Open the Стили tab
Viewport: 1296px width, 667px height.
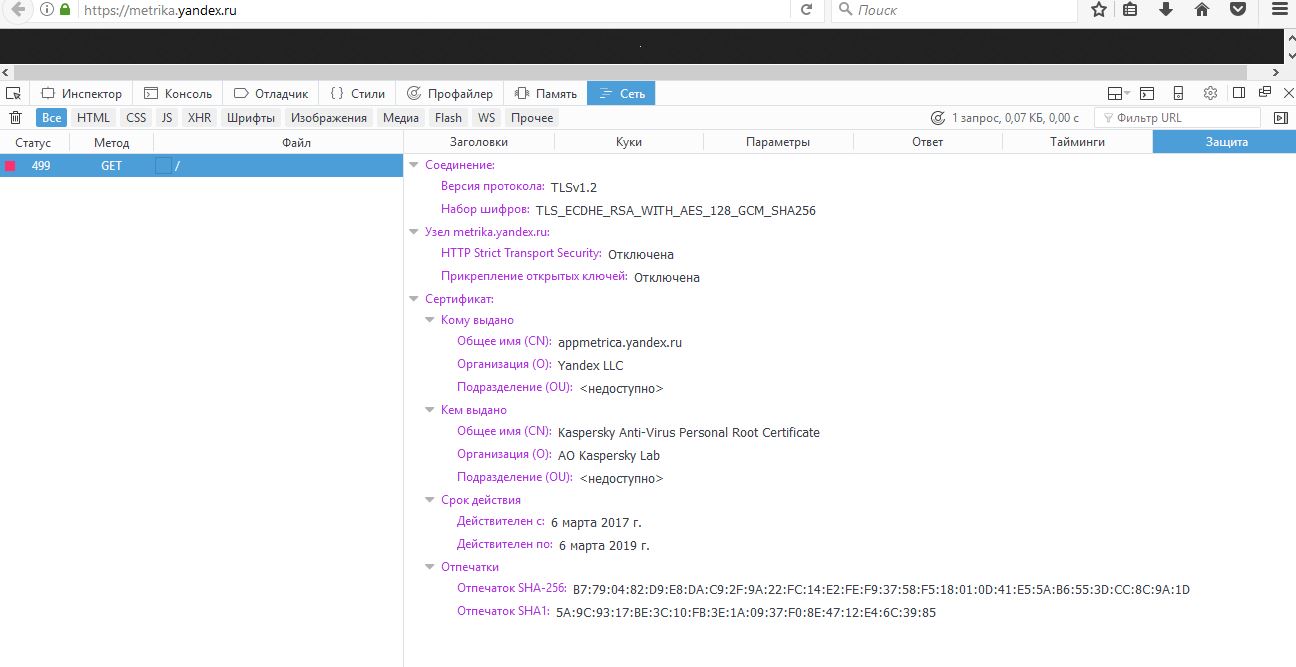(358, 93)
